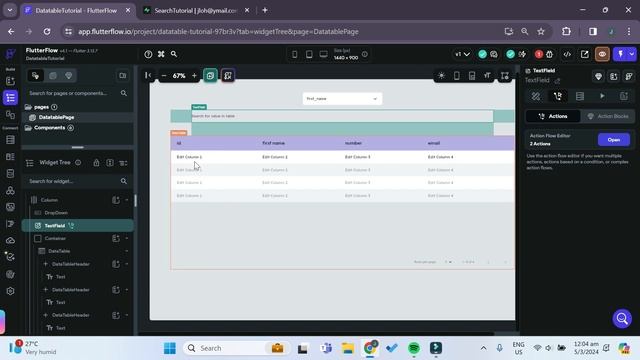This screenshot has height=360, width=640.
Task: Click the add component button beside Components
Action: (x=71, y=128)
